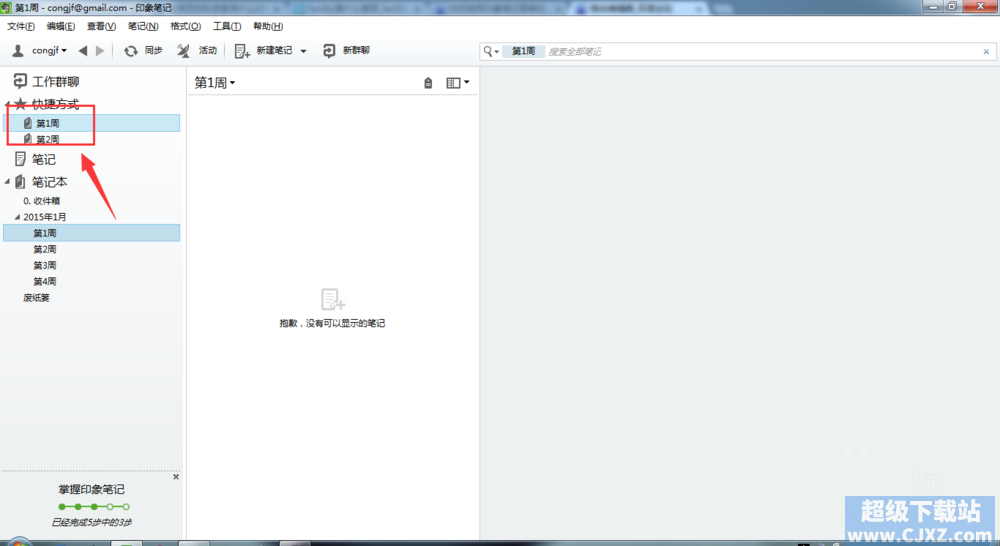Collapse the 笔记本 notebooks tree

(8, 182)
